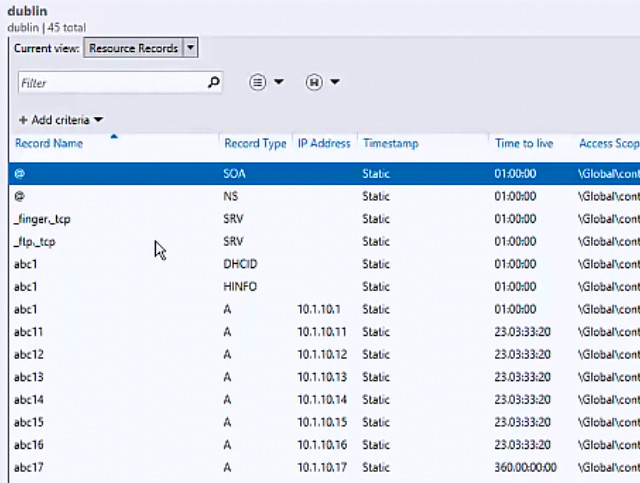The image size is (640, 483).
Task: Click the 360.00:00:00 time to live value
Action: [525, 467]
